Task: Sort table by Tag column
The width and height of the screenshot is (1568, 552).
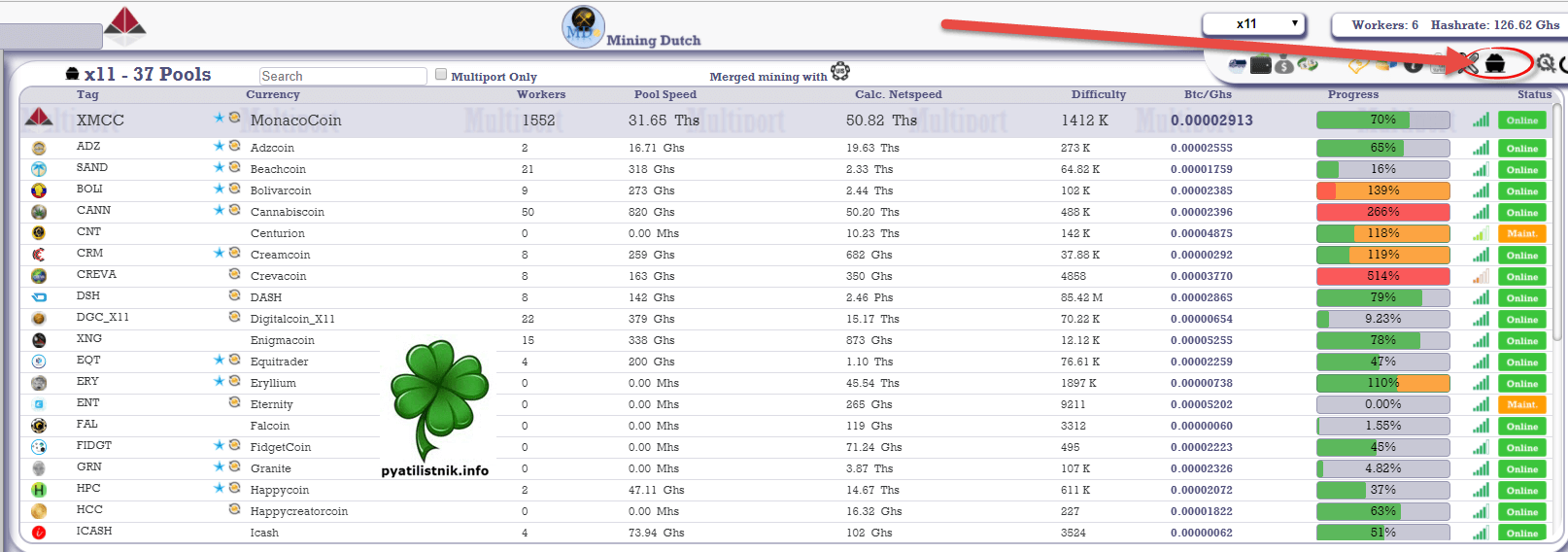Action: [x=87, y=94]
